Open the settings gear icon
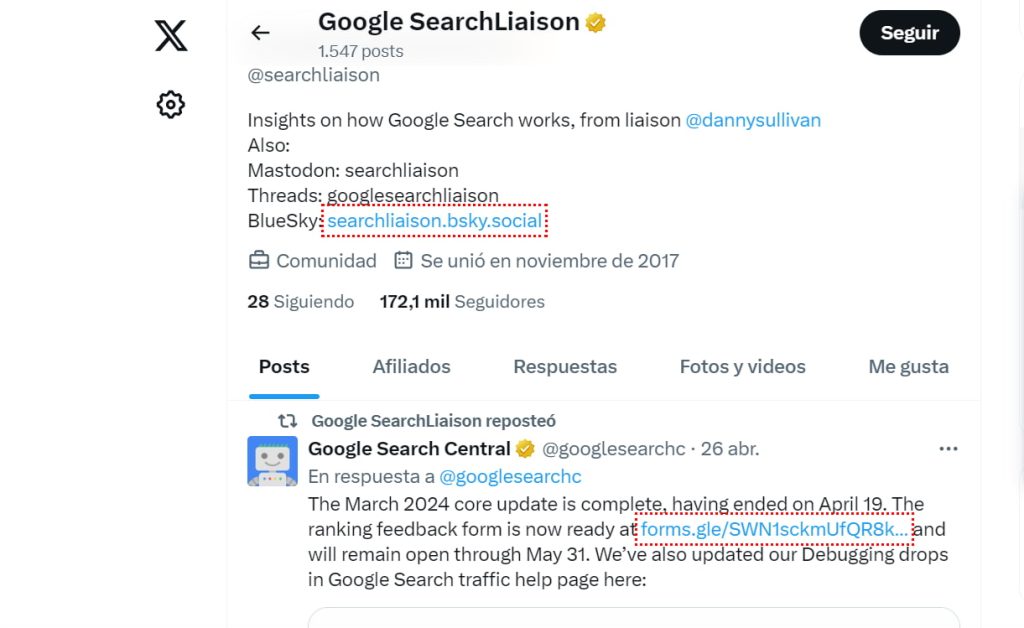 coord(170,103)
